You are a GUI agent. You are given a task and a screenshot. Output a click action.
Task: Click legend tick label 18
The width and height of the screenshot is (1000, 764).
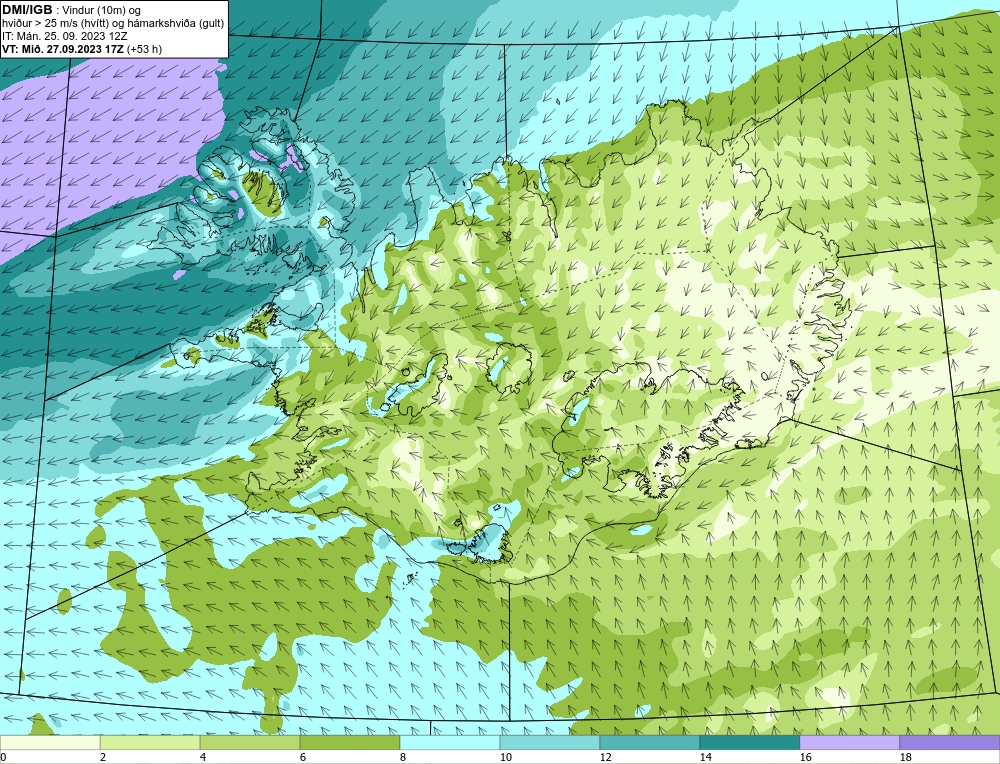[x=905, y=757]
